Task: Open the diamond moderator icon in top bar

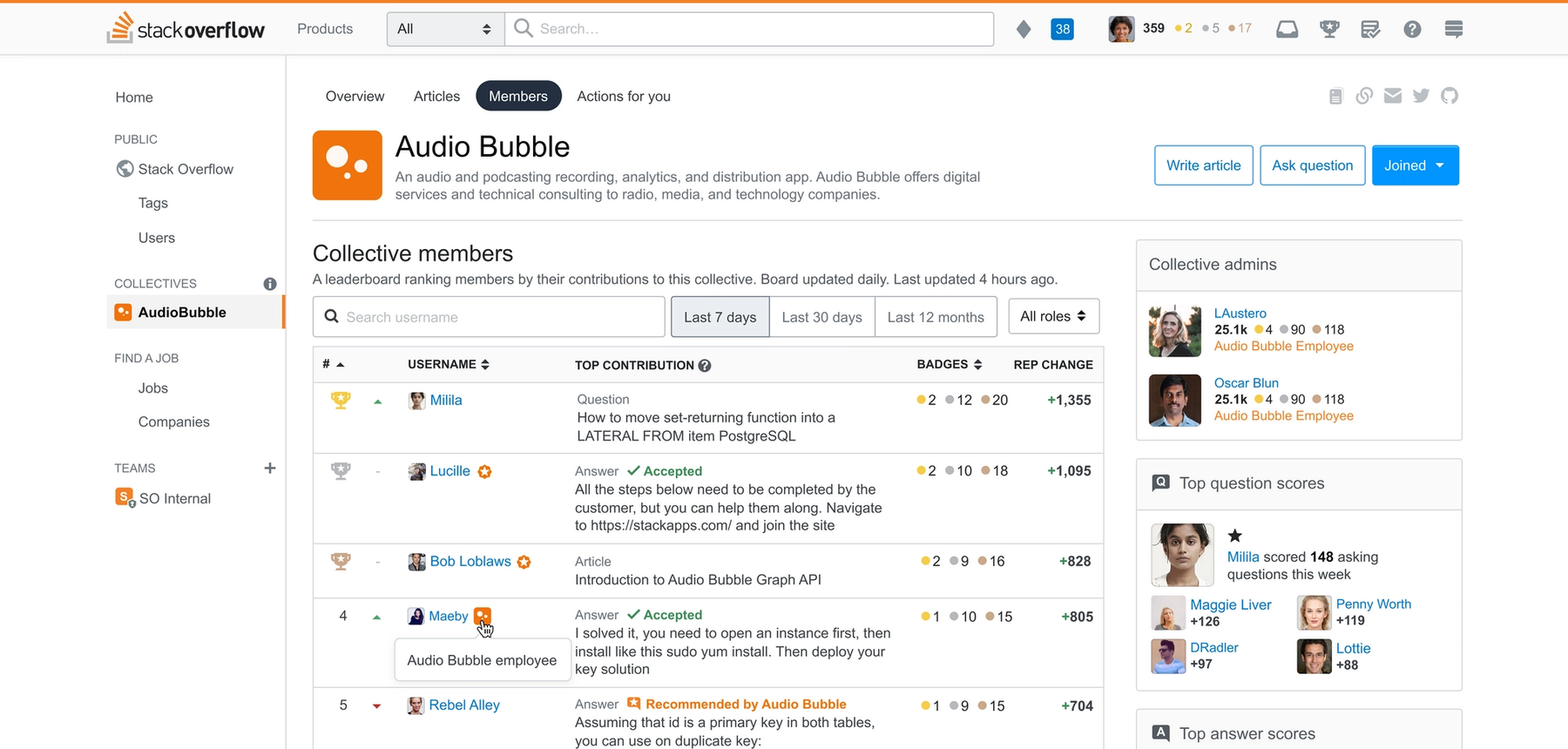Action: point(1024,29)
